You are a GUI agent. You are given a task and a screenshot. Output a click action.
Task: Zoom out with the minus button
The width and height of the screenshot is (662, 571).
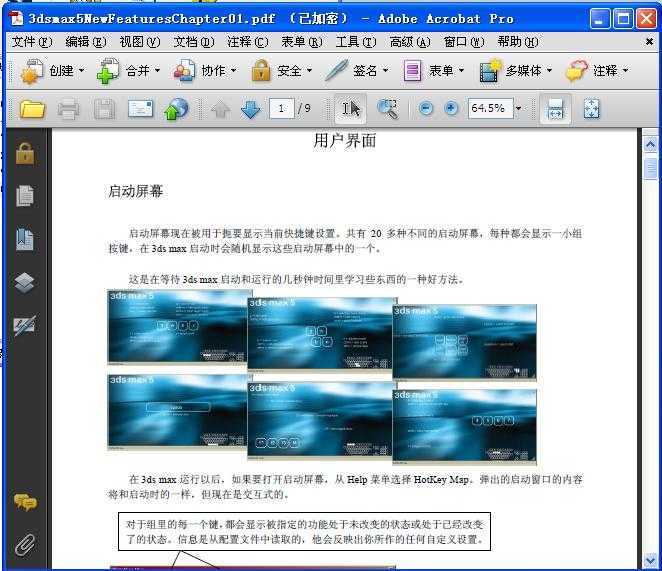click(426, 109)
